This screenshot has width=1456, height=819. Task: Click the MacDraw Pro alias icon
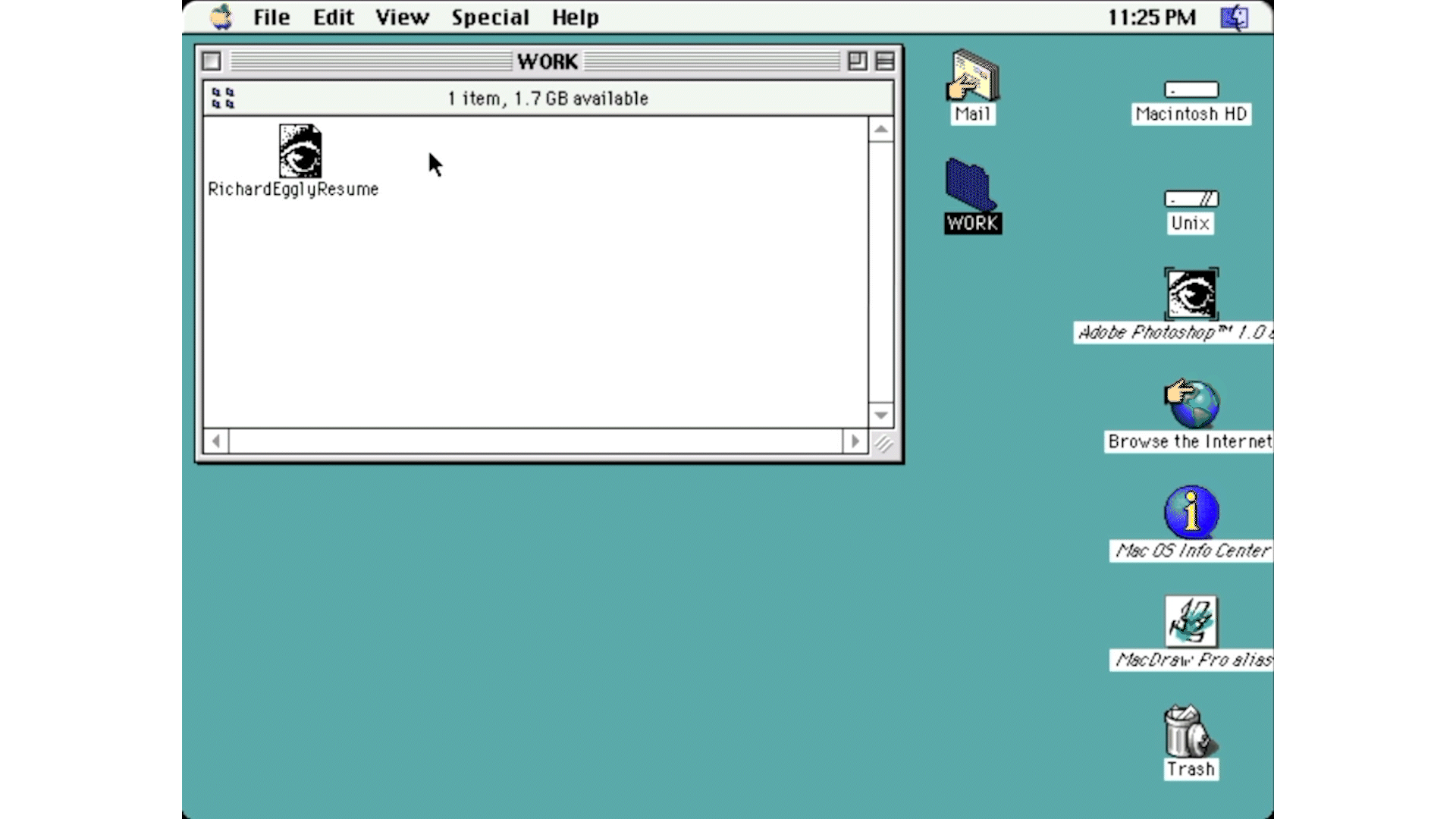(x=1191, y=622)
